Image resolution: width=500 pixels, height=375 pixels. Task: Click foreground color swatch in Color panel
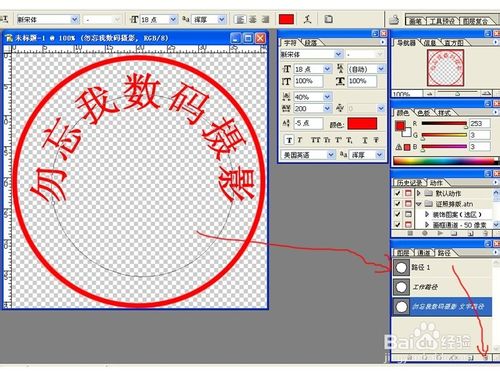(x=400, y=126)
